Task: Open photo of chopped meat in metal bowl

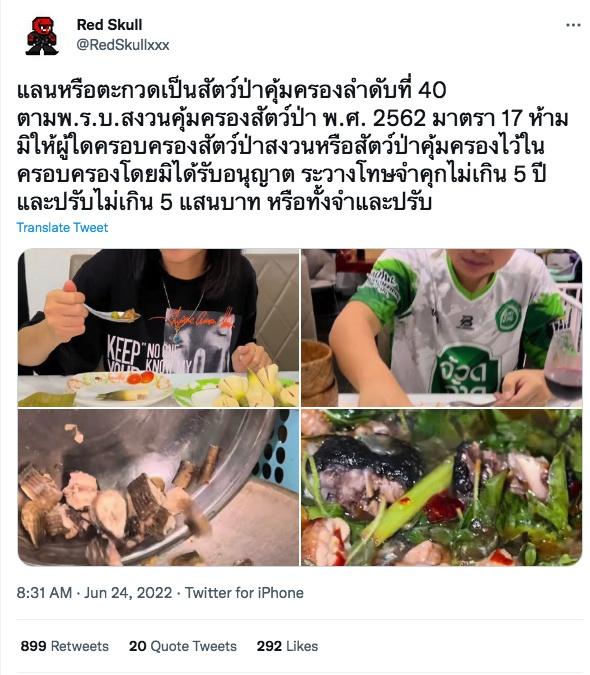Action: [158, 487]
